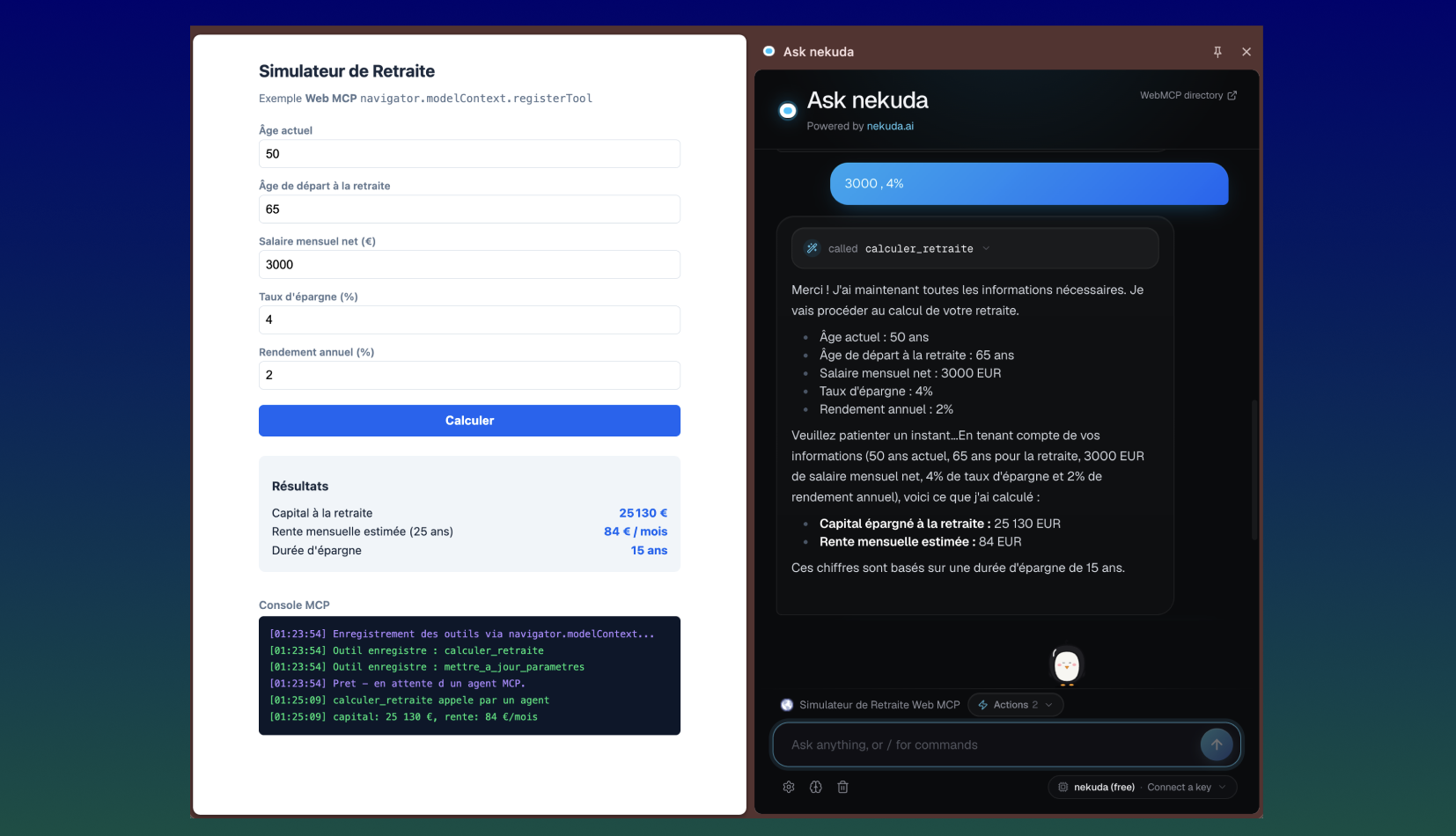The height and width of the screenshot is (836, 1456).
Task: Click console line Pret – en attente d un agent MCP
Action: [x=397, y=684]
